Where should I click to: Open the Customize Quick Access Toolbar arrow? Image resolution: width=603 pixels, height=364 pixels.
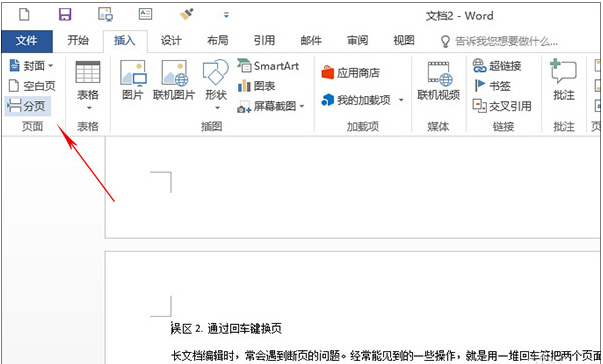click(x=226, y=15)
